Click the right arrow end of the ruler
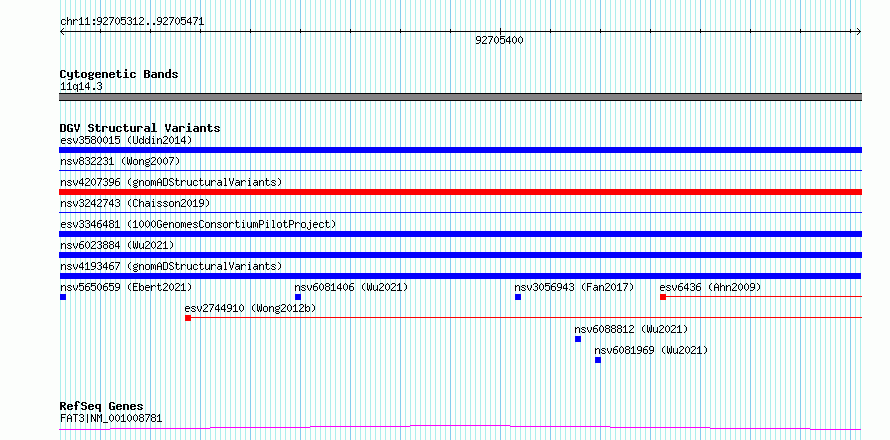This screenshot has width=890, height=440. 859,31
